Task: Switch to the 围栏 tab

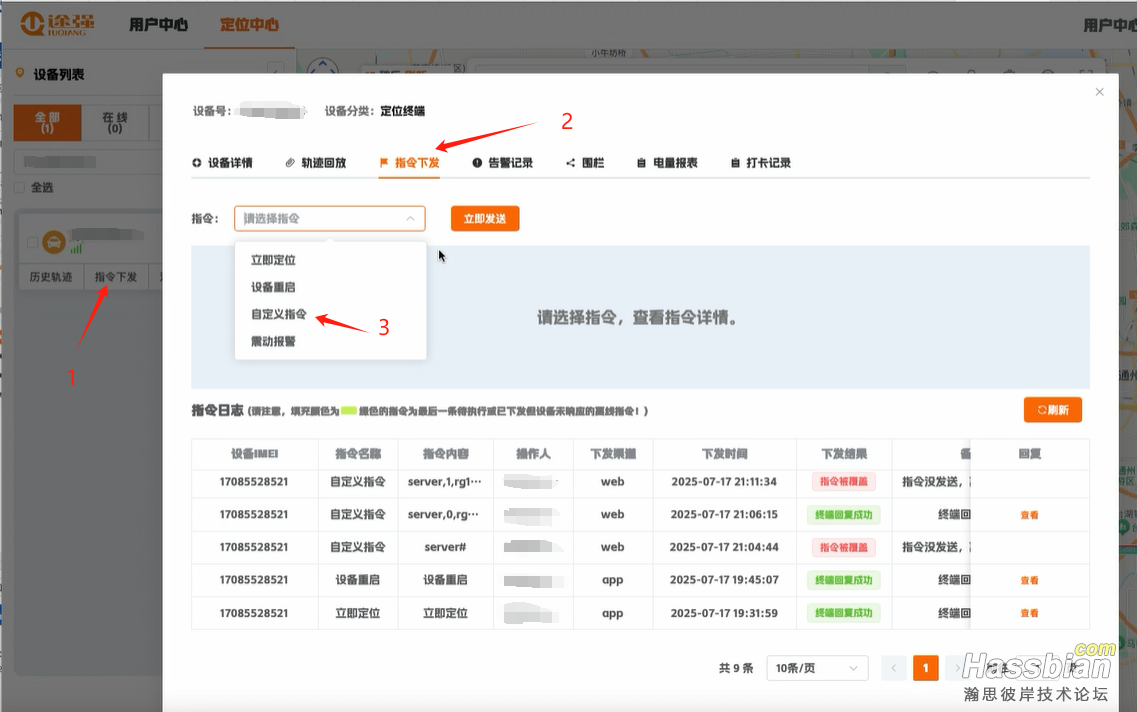Action: click(x=584, y=163)
